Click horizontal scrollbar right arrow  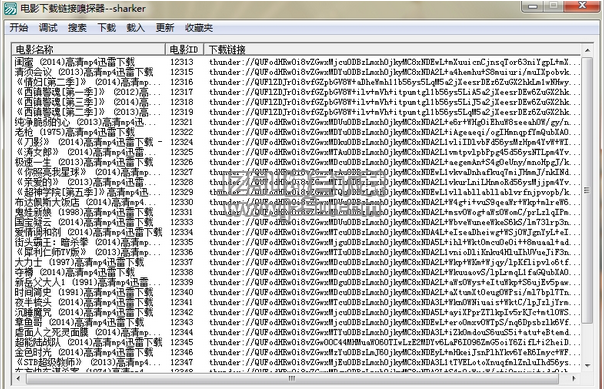pyautogui.click(x=574, y=379)
